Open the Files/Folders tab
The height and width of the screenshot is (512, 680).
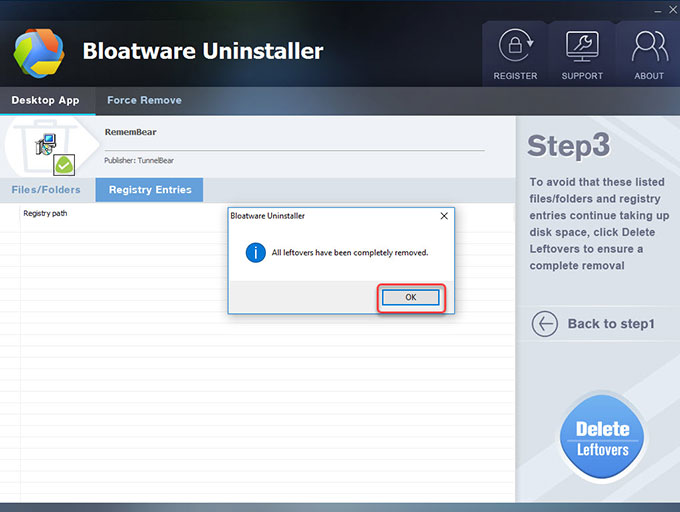(46, 190)
